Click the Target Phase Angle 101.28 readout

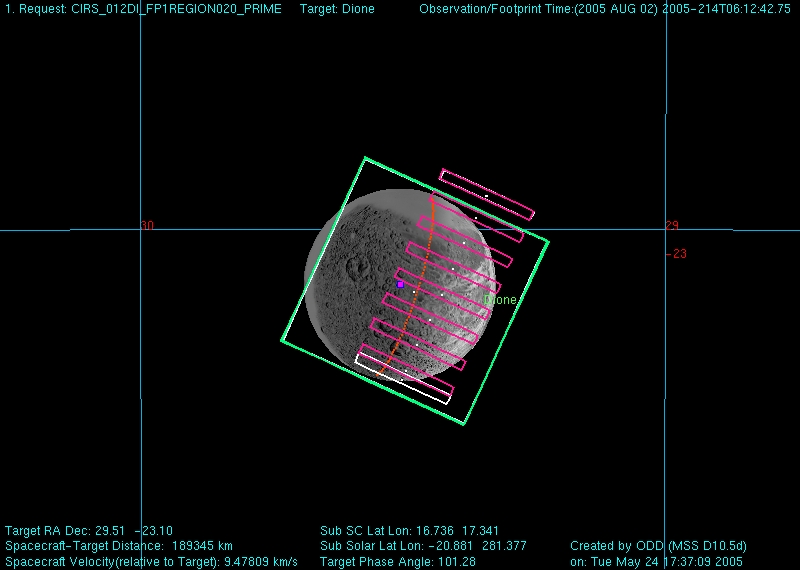397,561
